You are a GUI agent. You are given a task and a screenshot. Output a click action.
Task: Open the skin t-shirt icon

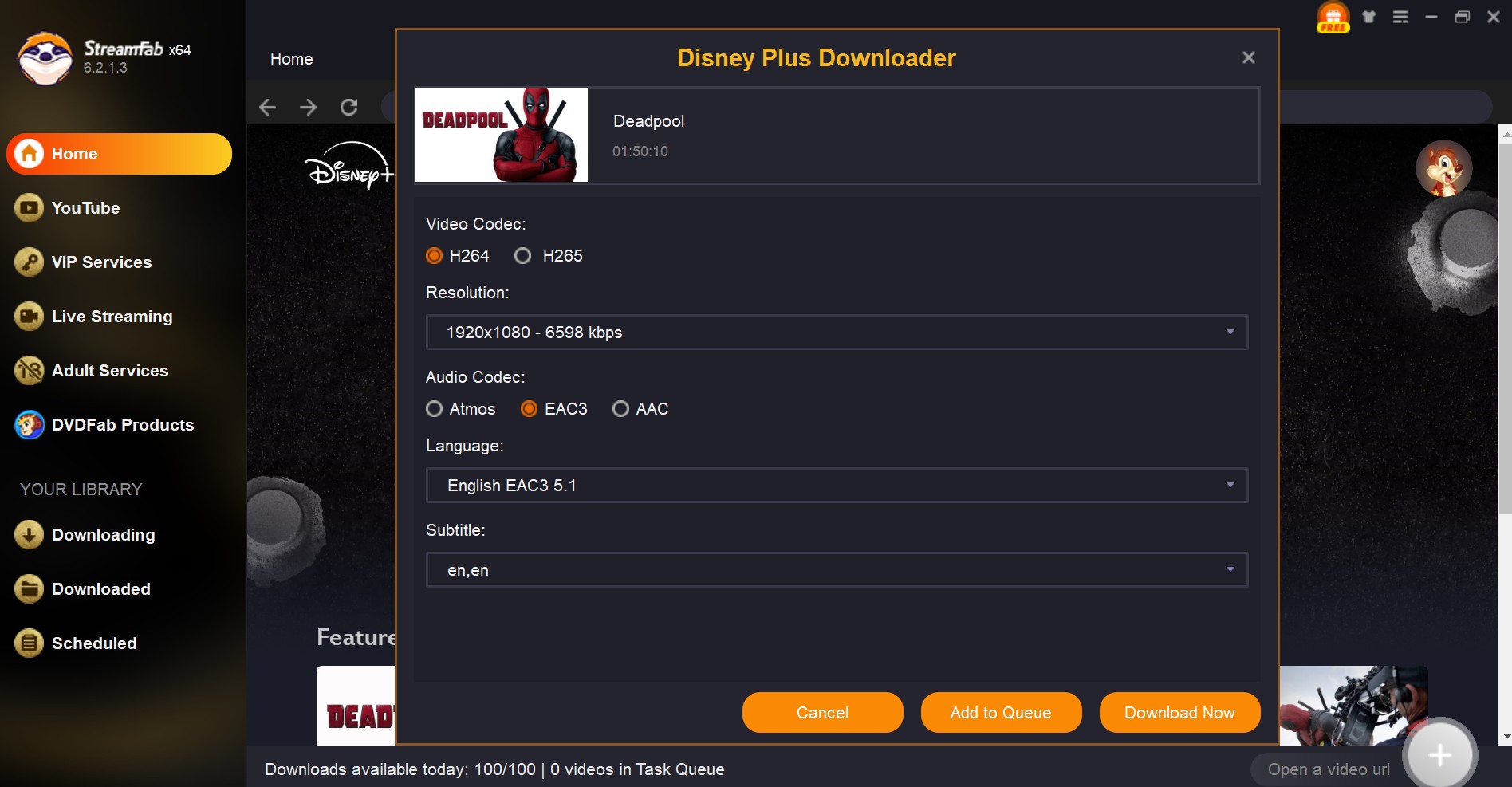1369,17
